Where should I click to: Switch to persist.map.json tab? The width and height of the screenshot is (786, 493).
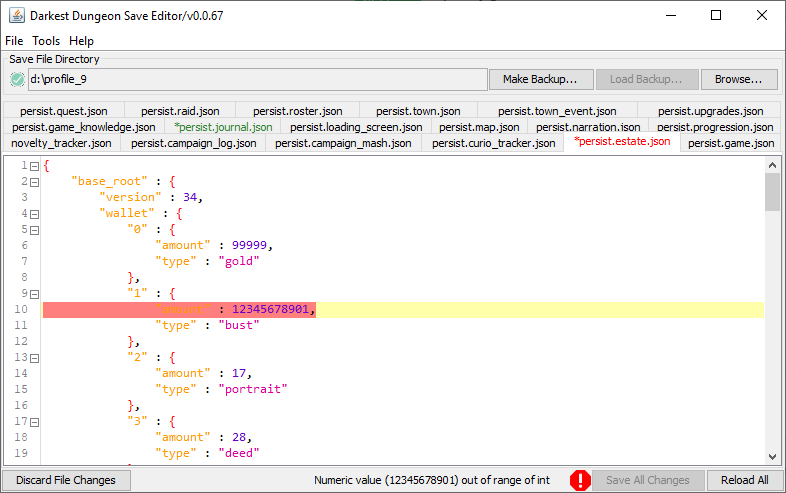click(479, 127)
